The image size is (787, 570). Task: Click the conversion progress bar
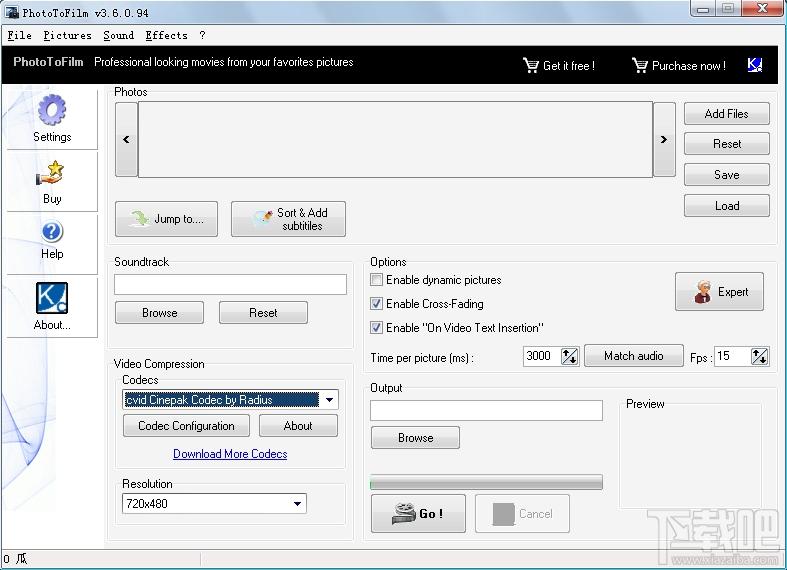coord(486,482)
